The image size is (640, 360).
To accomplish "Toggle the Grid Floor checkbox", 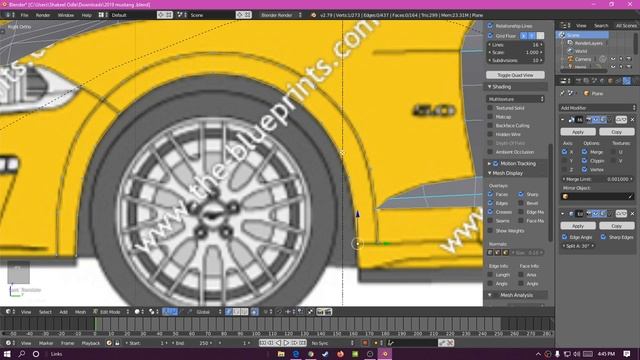I will point(490,36).
